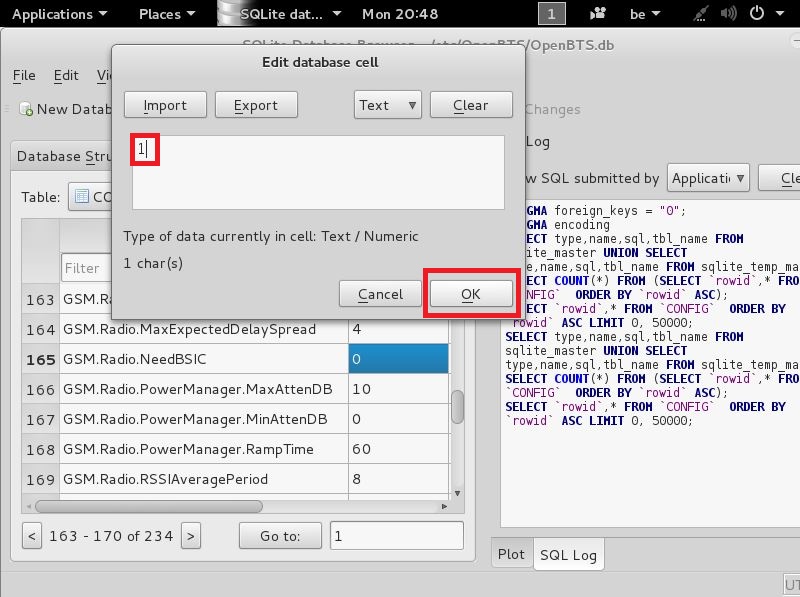Screen dimensions: 800x597
Task: Select GSM.Radio.RSSIAveragePeriod cell
Action: click(204, 480)
